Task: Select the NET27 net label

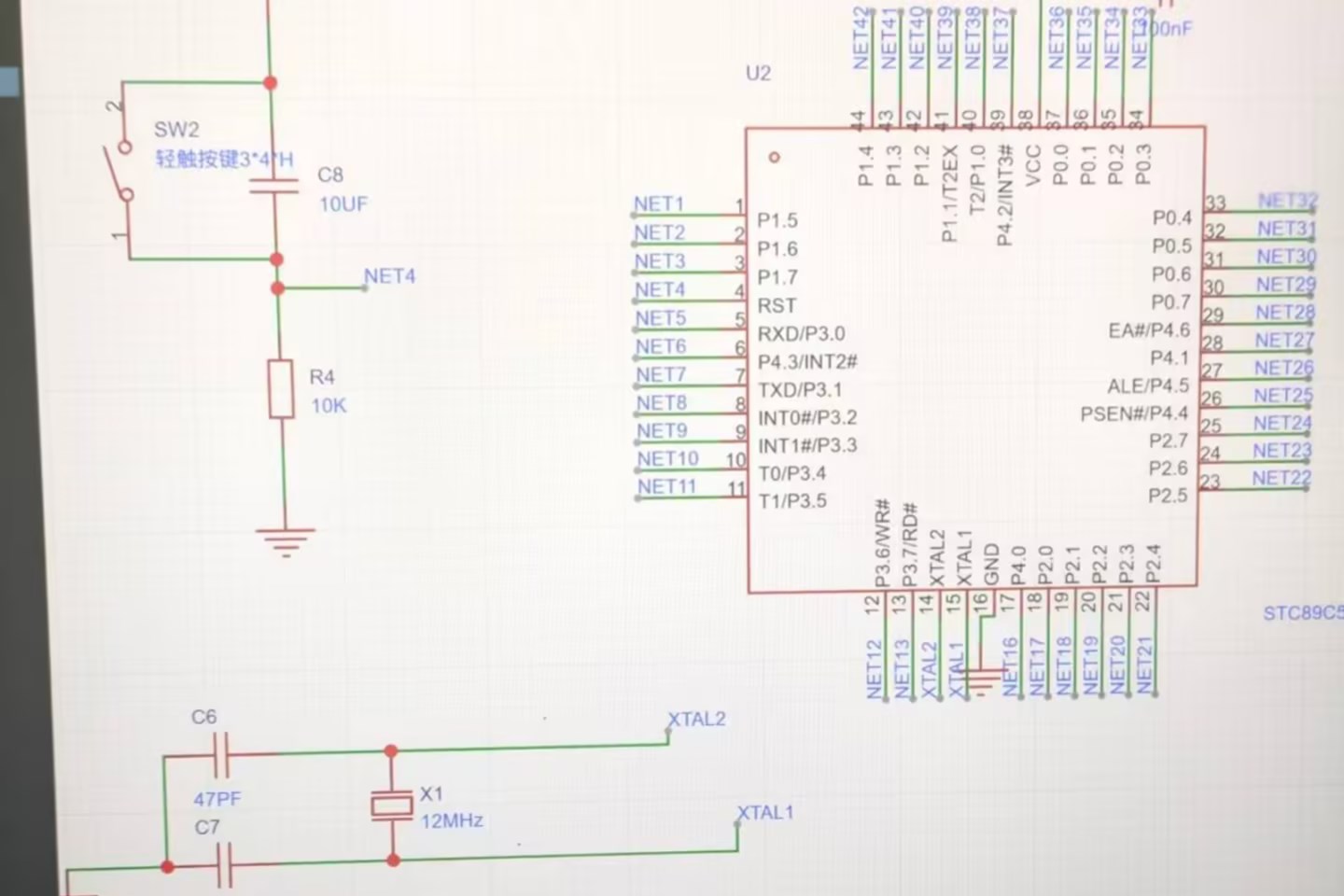Action: coord(1284,341)
